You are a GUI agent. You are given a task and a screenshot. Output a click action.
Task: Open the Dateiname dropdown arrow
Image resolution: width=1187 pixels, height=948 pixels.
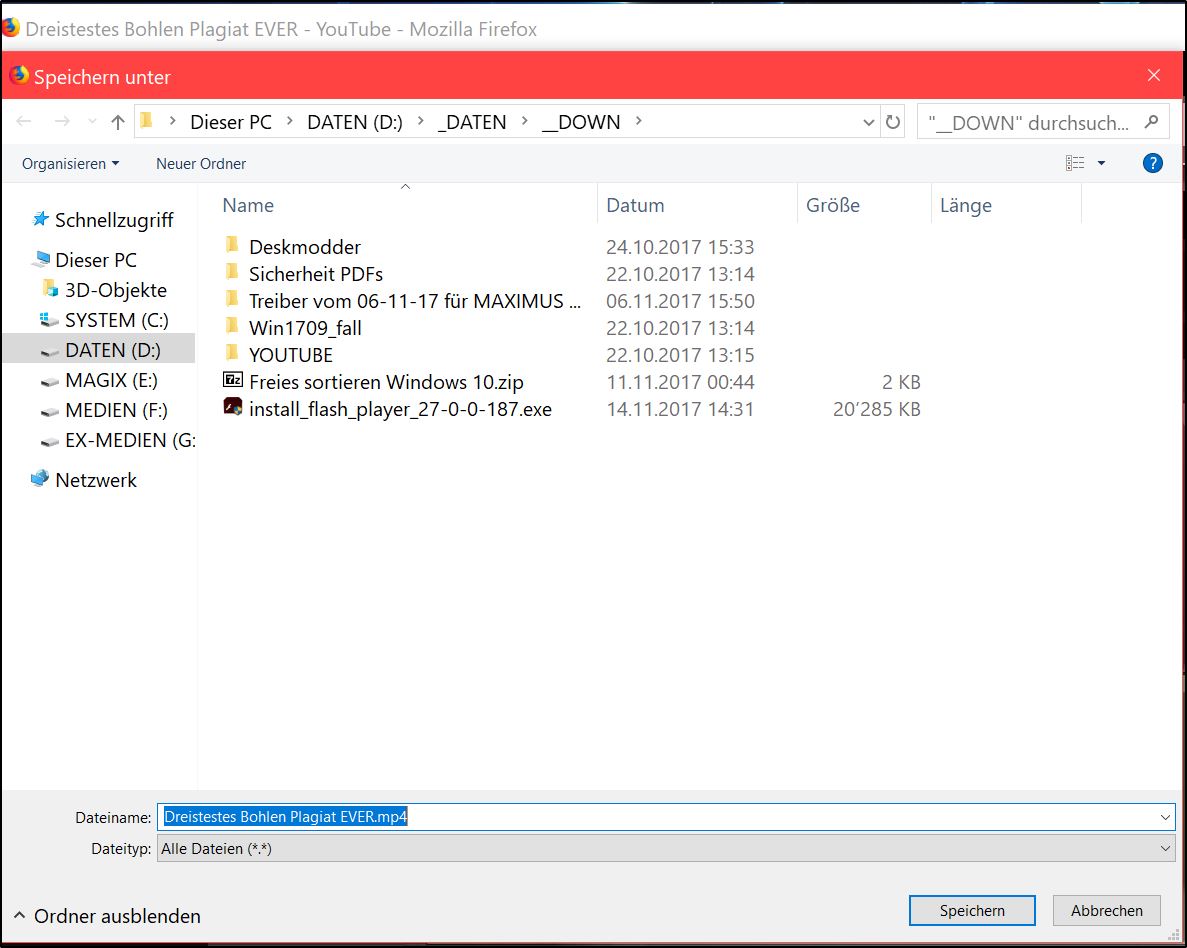[x=1164, y=817]
